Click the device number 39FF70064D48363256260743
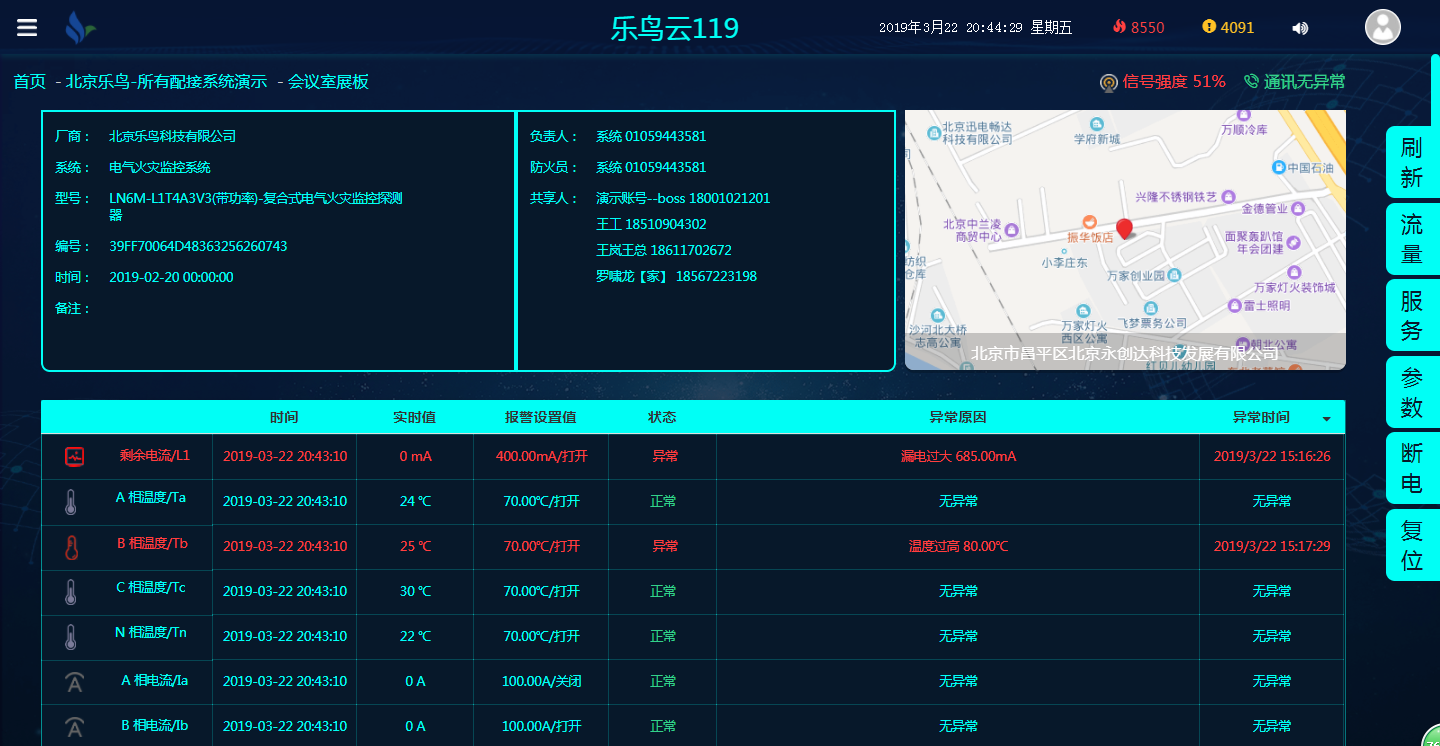This screenshot has width=1440, height=746. point(198,246)
